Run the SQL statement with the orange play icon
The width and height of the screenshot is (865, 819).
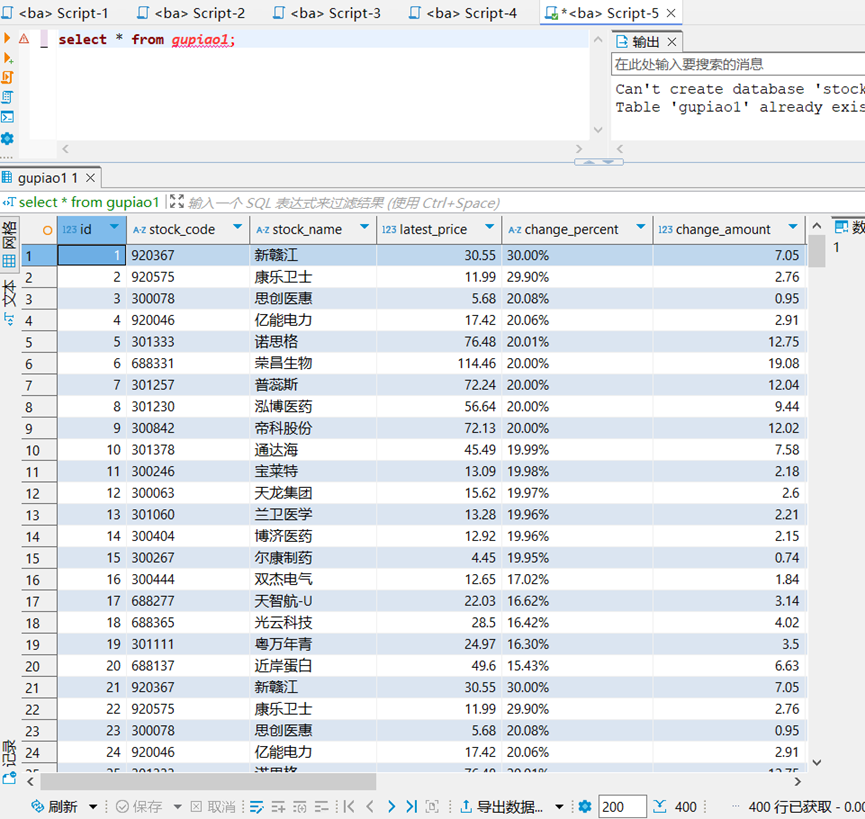click(x=7, y=38)
